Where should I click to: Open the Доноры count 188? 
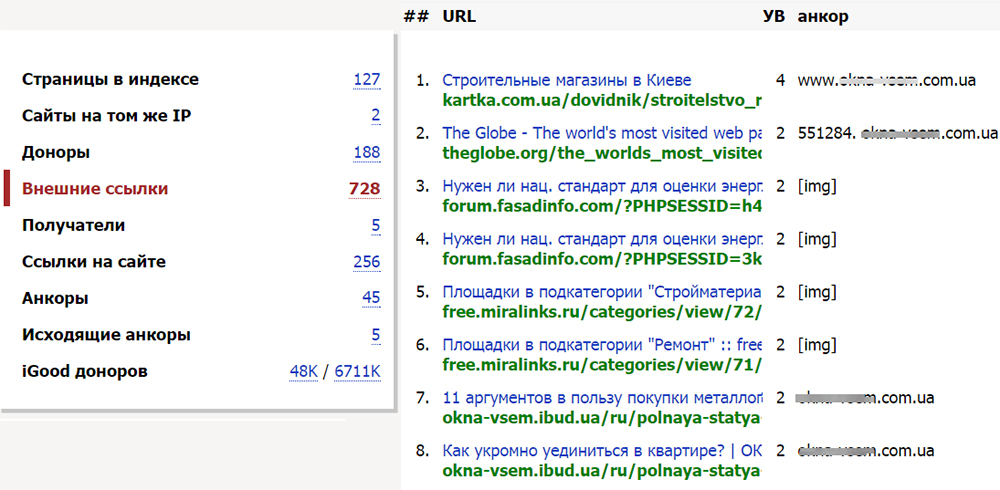pyautogui.click(x=366, y=153)
